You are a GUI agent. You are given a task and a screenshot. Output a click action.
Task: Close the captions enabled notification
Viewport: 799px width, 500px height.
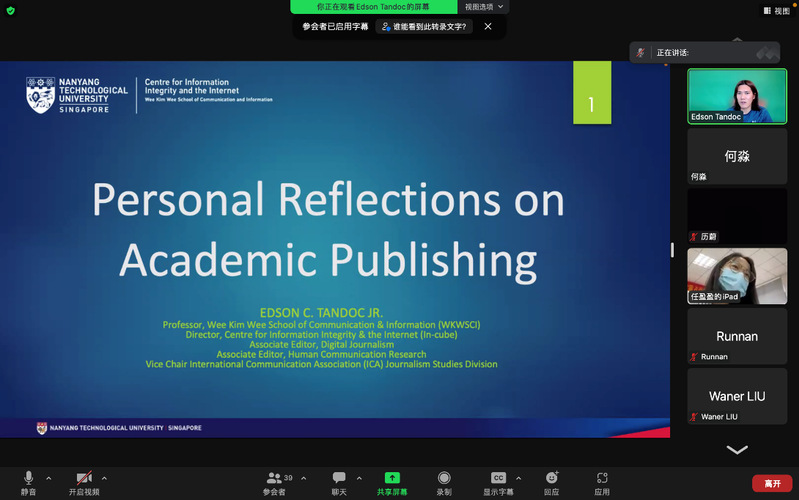[x=488, y=27]
